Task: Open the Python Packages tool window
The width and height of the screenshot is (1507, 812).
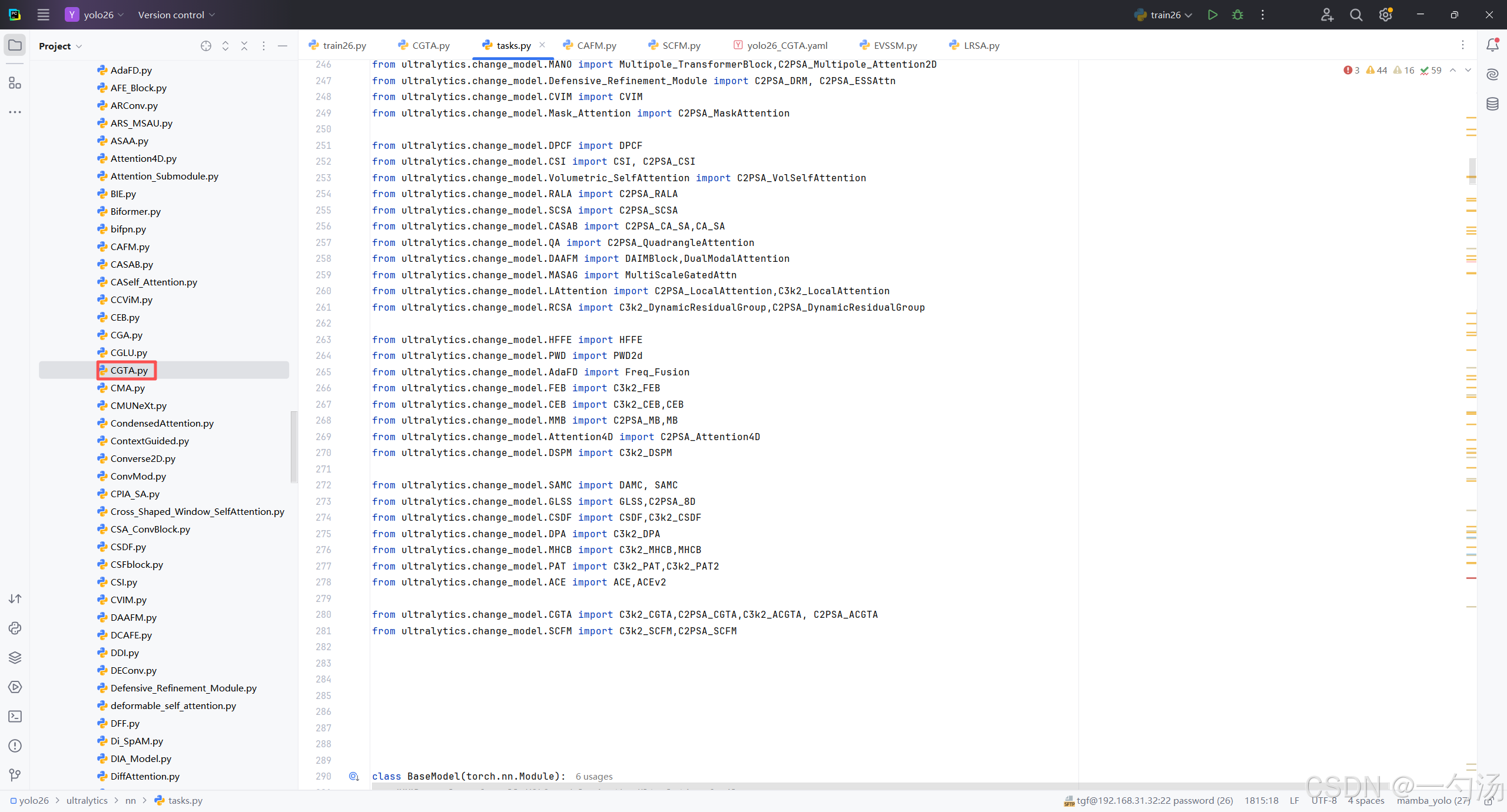Action: point(15,657)
